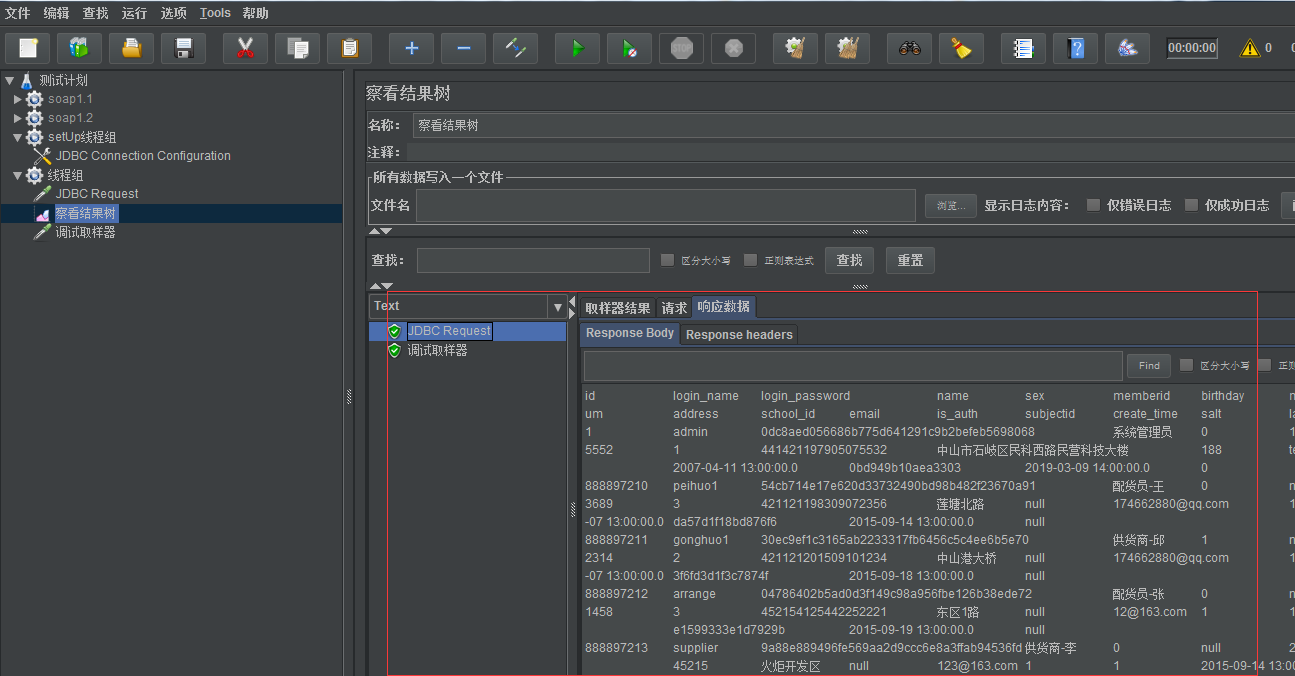The image size is (1295, 676).
Task: Collapse the setUp线程组 tree node
Action: (x=18, y=137)
